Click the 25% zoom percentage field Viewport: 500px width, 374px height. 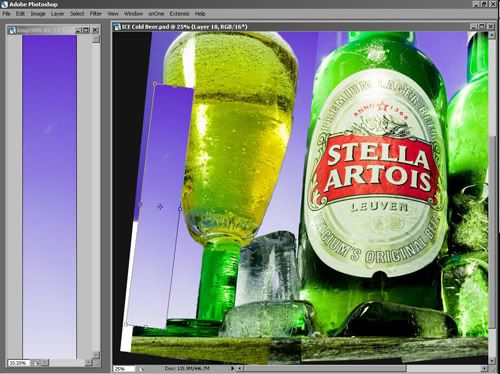click(124, 369)
